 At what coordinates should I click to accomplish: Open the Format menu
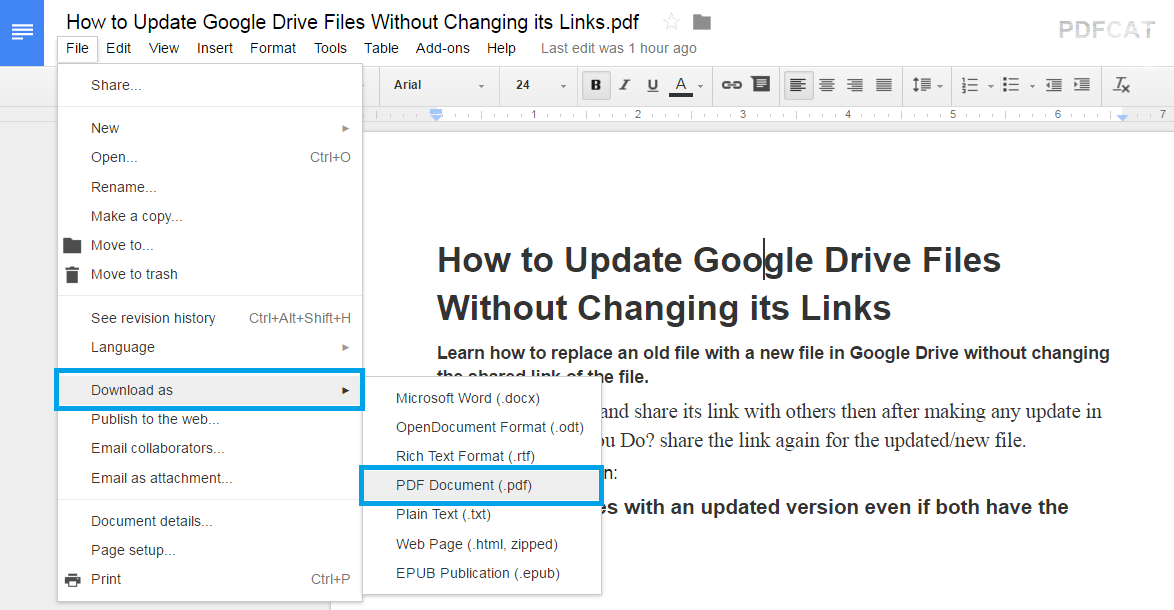click(273, 48)
